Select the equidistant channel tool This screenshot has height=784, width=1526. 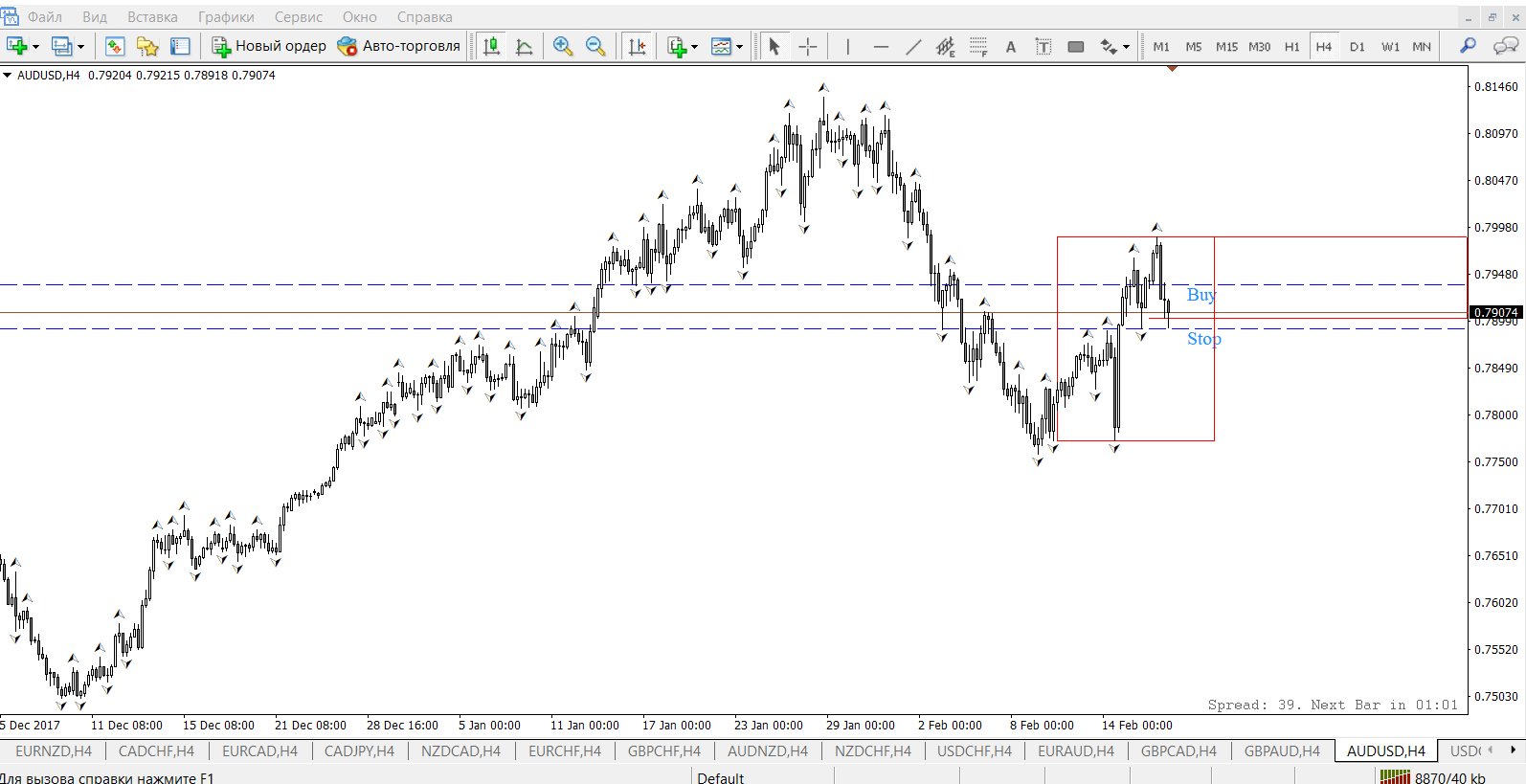[x=946, y=46]
